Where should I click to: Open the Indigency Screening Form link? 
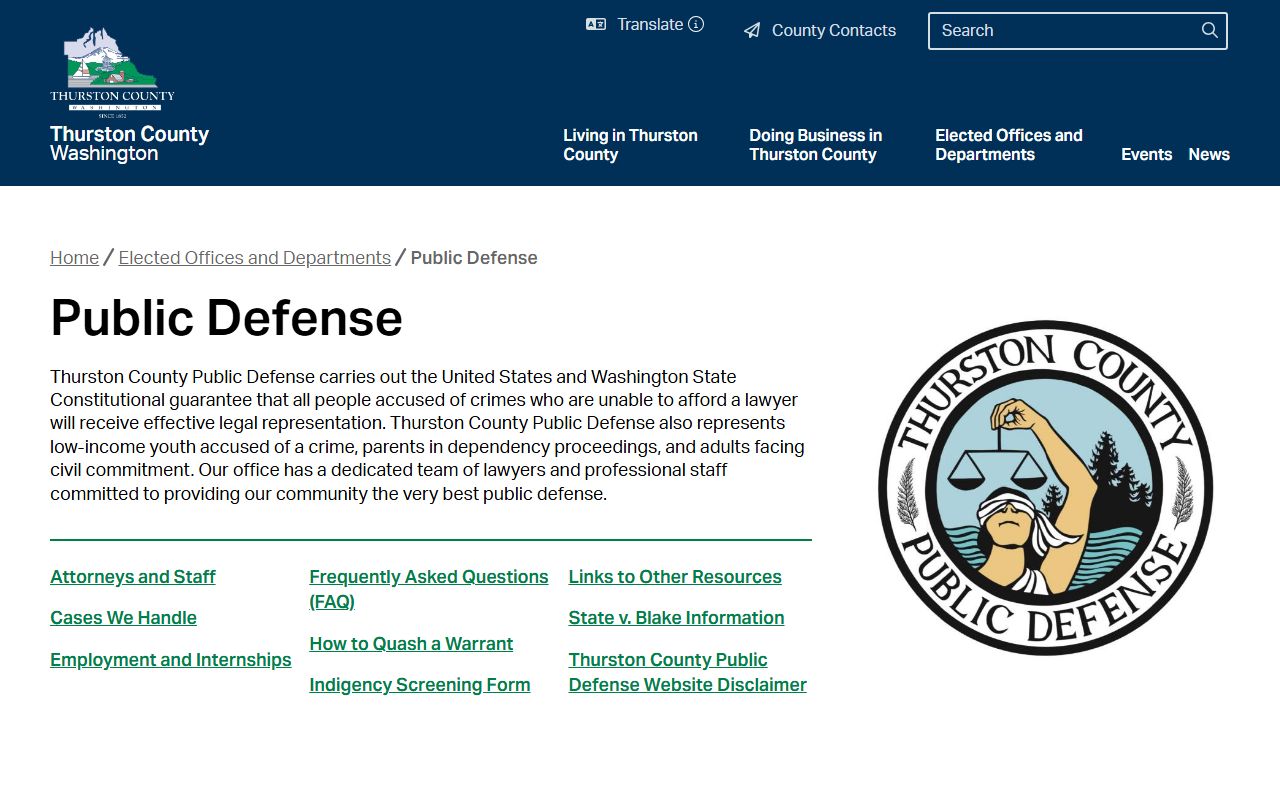pyautogui.click(x=420, y=685)
